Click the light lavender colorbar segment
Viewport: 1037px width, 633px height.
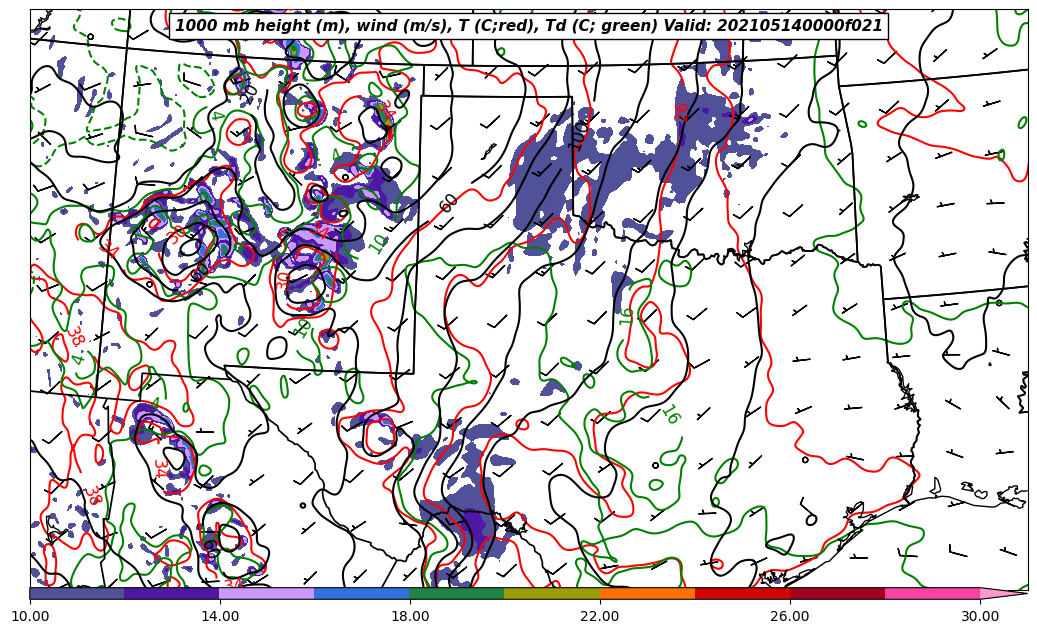click(x=267, y=593)
